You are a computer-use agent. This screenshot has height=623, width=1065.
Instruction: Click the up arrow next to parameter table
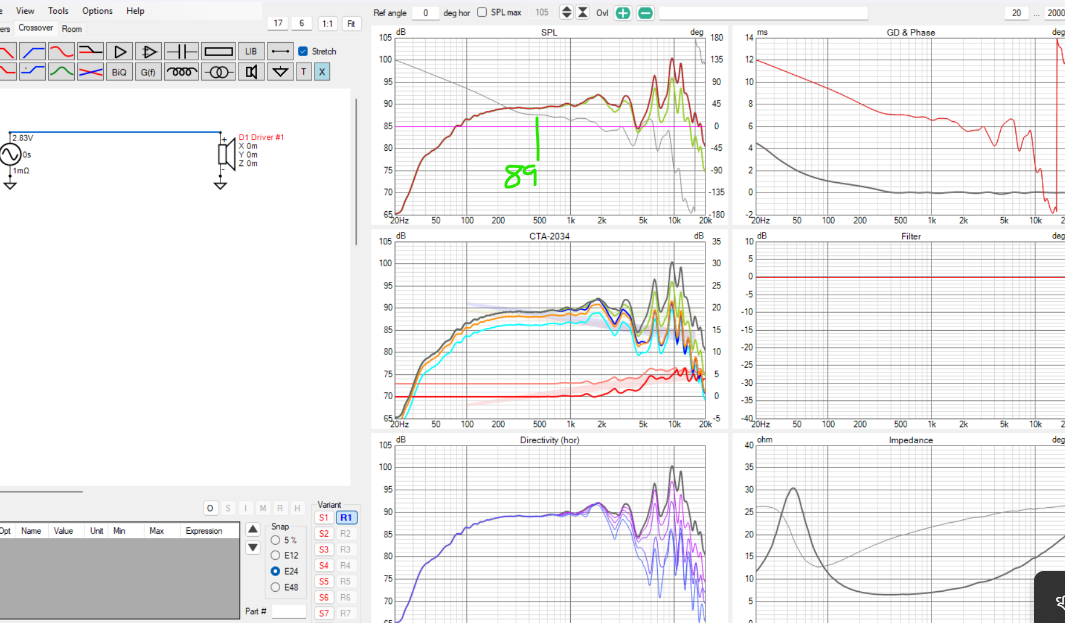click(x=253, y=529)
